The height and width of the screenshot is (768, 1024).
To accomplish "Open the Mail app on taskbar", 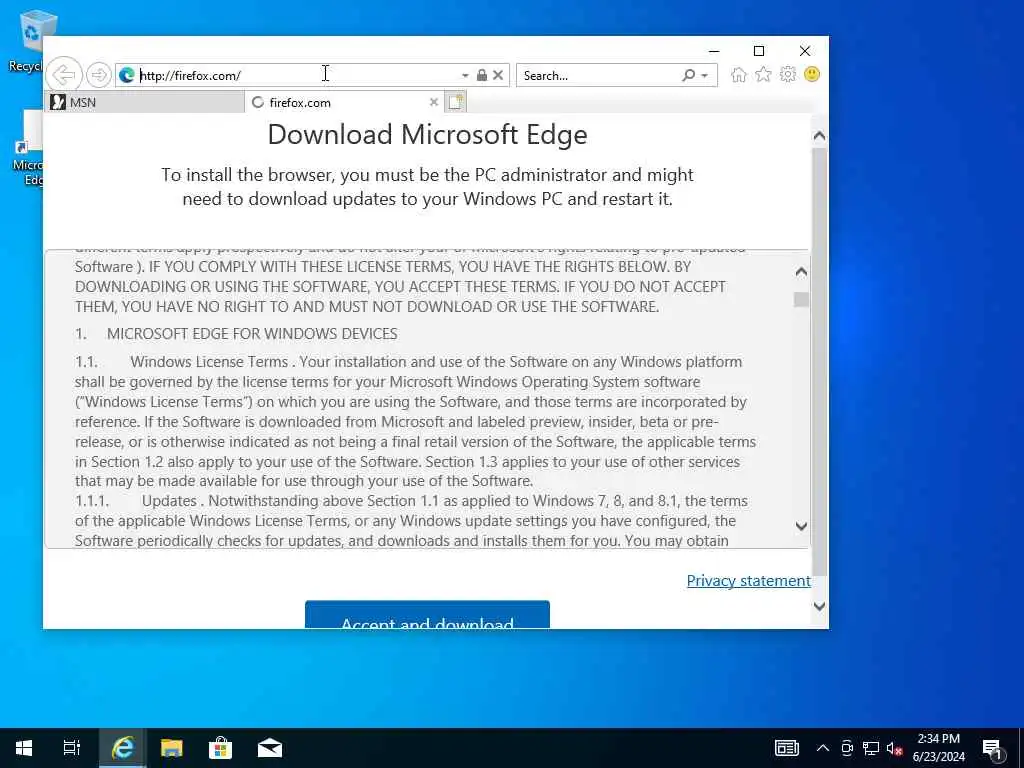I will (x=270, y=748).
